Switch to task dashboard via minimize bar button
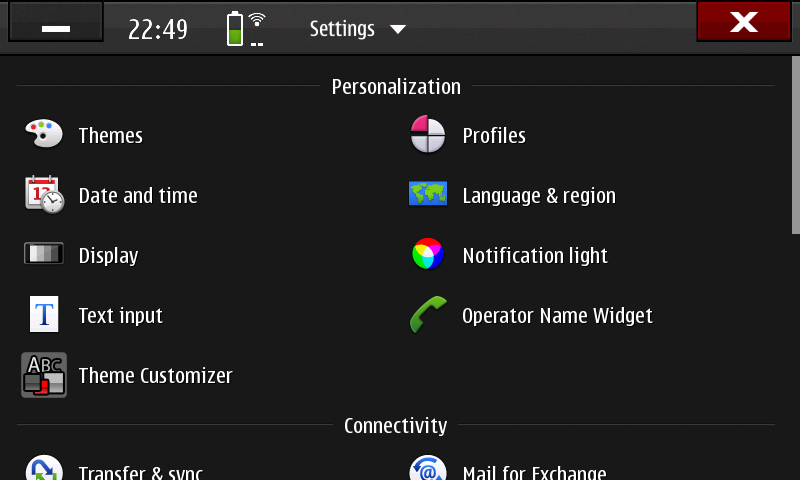Image resolution: width=800 pixels, height=480 pixels. [x=56, y=22]
